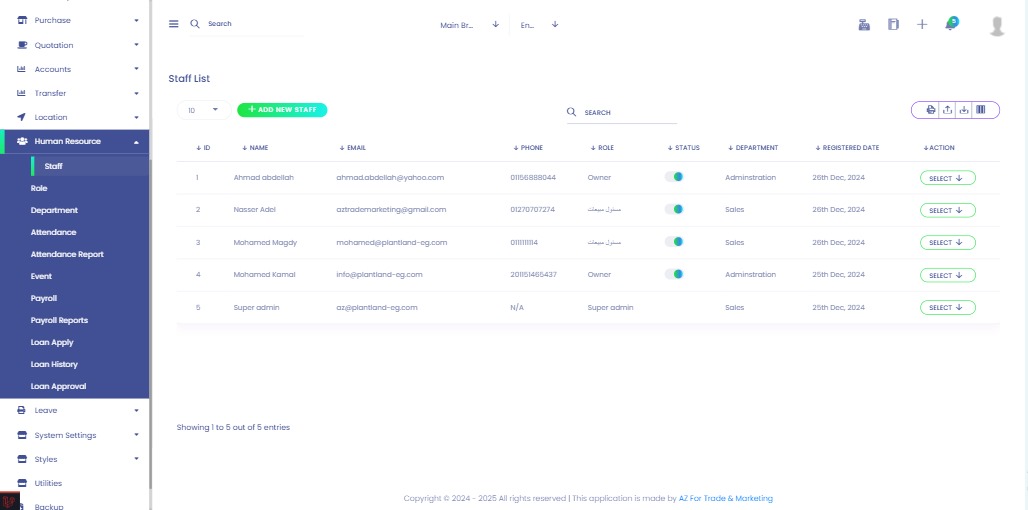1028x510 pixels.
Task: Open AZ For Trade & Marketing link
Action: click(725, 498)
